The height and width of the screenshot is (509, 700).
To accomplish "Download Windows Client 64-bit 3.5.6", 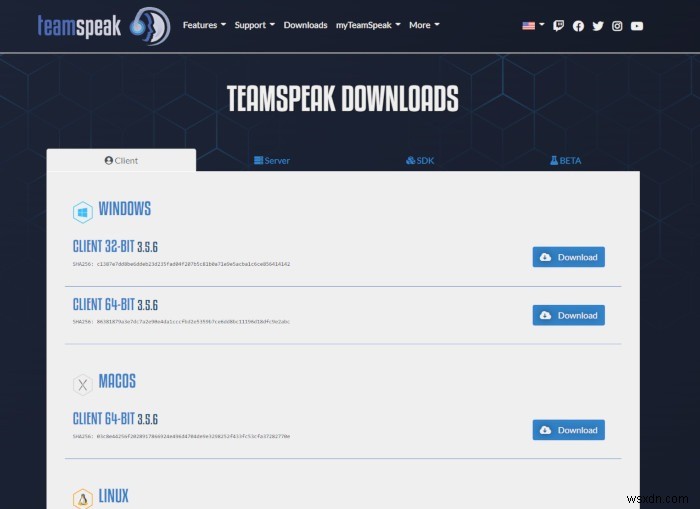I will (568, 315).
